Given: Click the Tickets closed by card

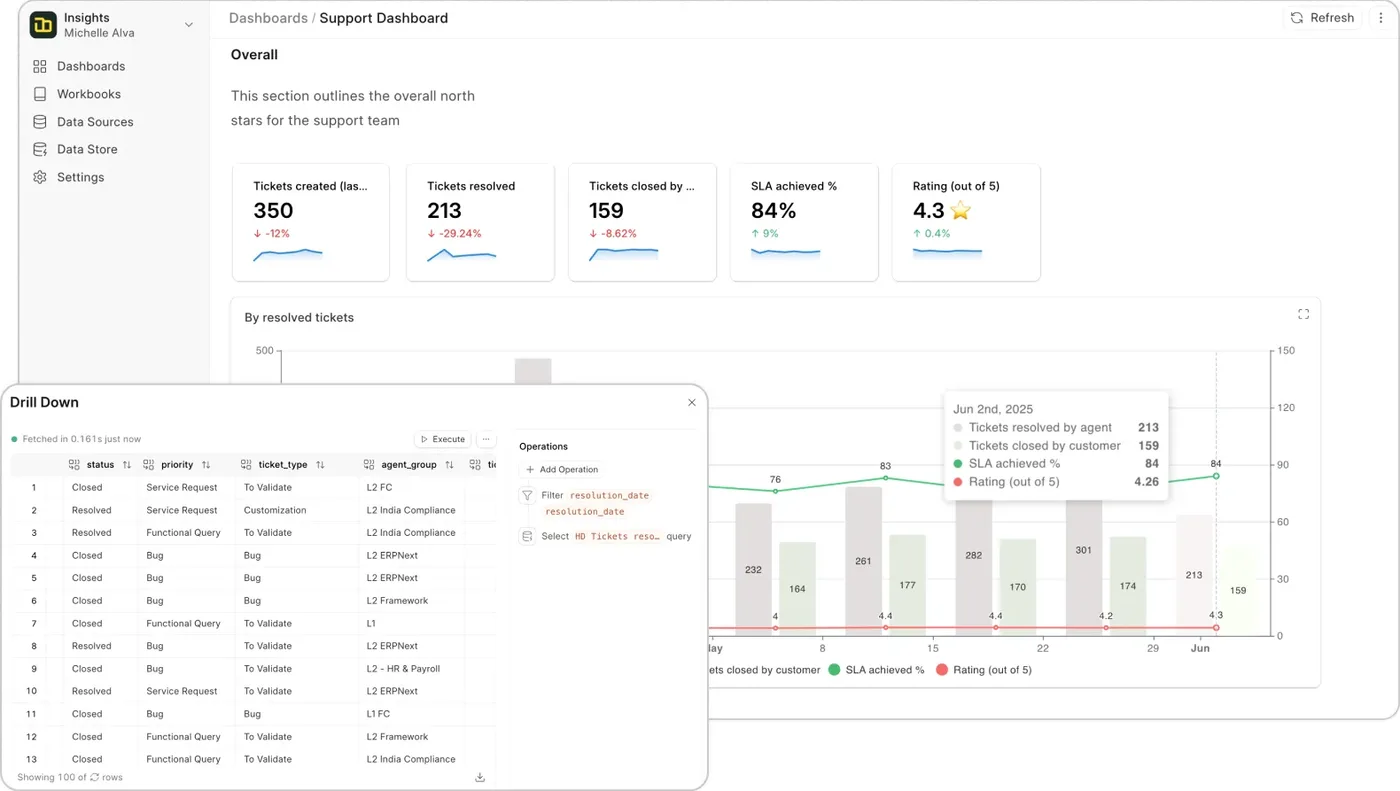Looking at the screenshot, I should (642, 222).
